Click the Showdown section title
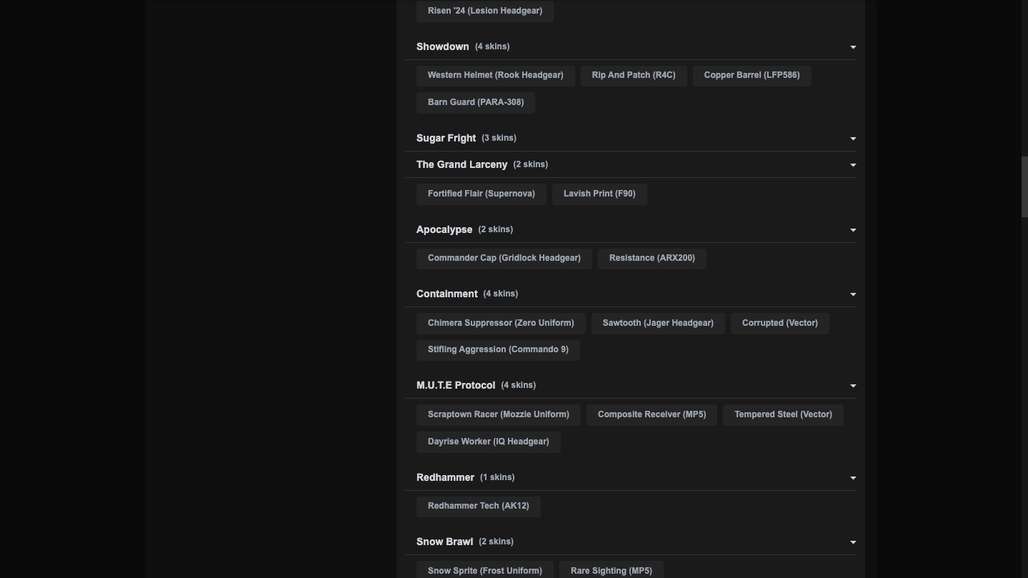This screenshot has height=578, width=1028. point(443,47)
